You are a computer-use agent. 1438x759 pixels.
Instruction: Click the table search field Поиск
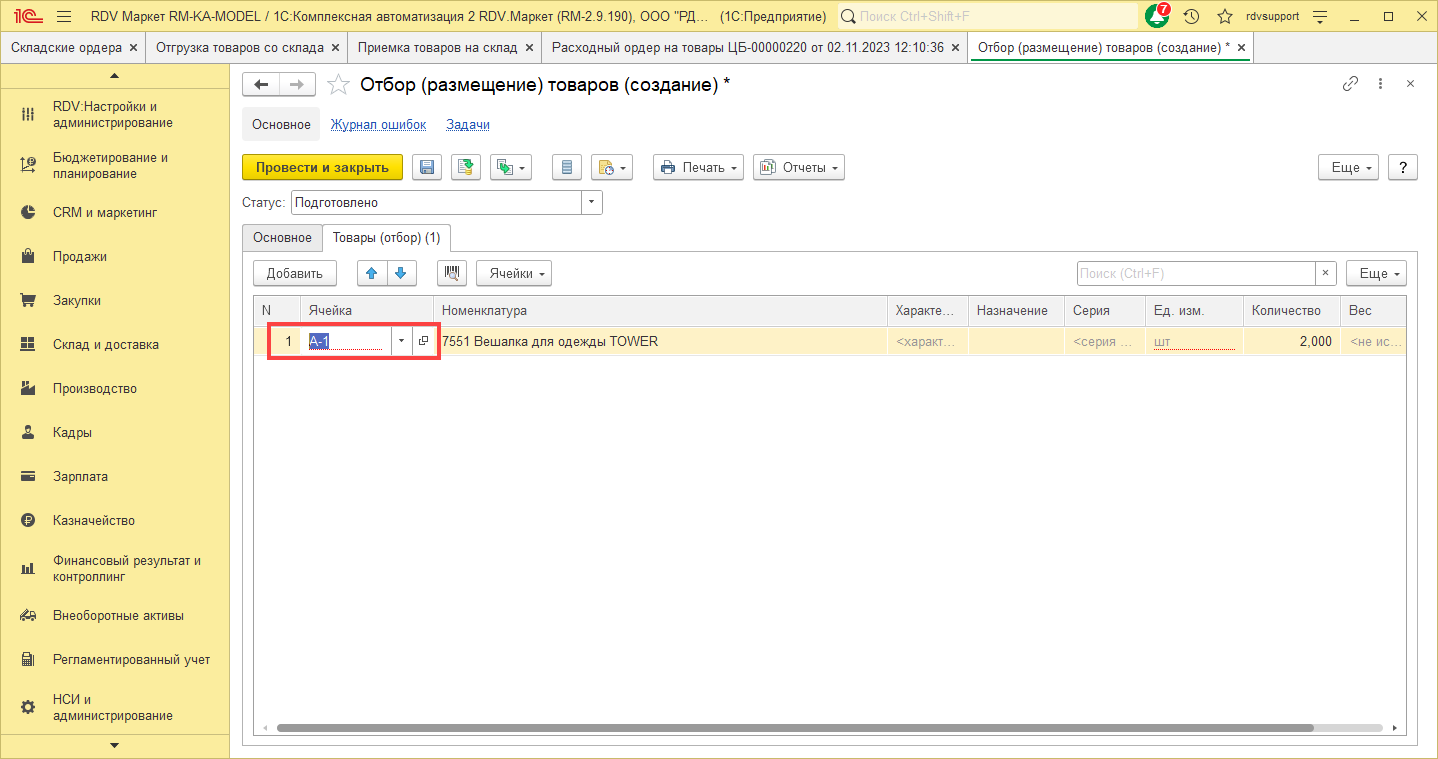(x=1195, y=273)
